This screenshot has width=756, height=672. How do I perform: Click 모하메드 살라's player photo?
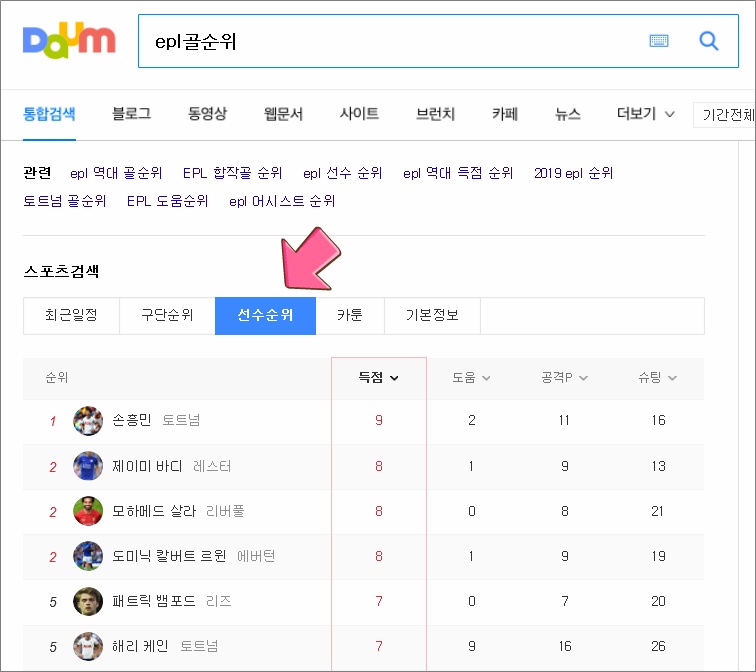point(88,511)
